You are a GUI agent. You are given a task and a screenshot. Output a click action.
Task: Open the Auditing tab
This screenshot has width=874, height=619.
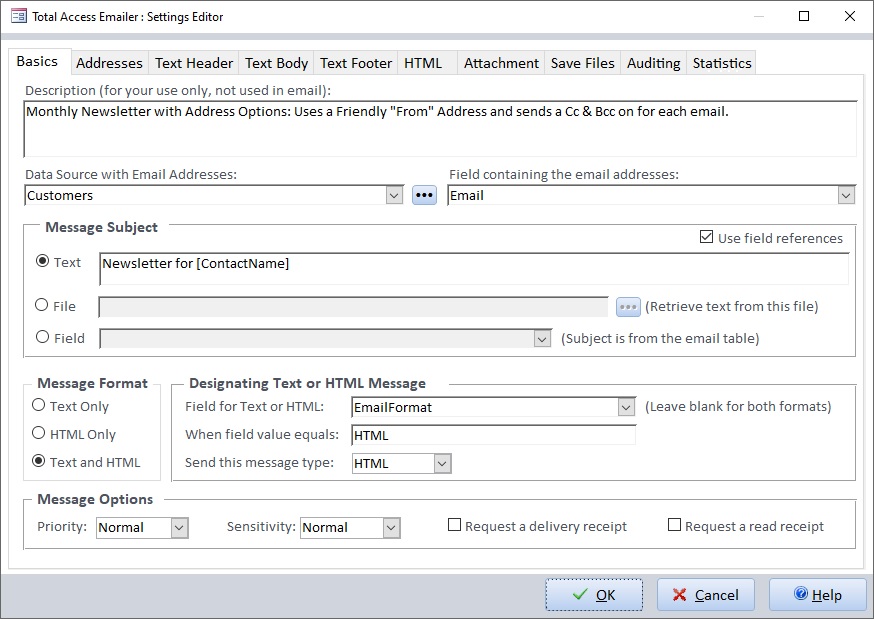point(653,63)
